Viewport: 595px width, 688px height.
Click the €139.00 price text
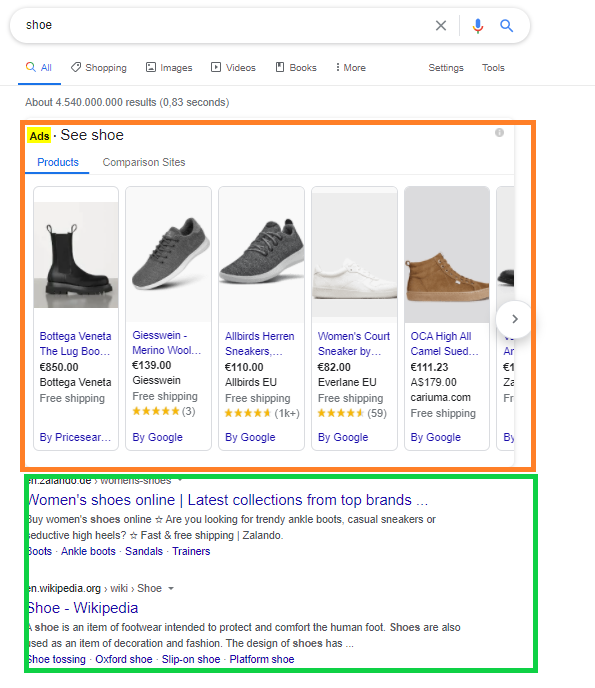click(x=151, y=365)
